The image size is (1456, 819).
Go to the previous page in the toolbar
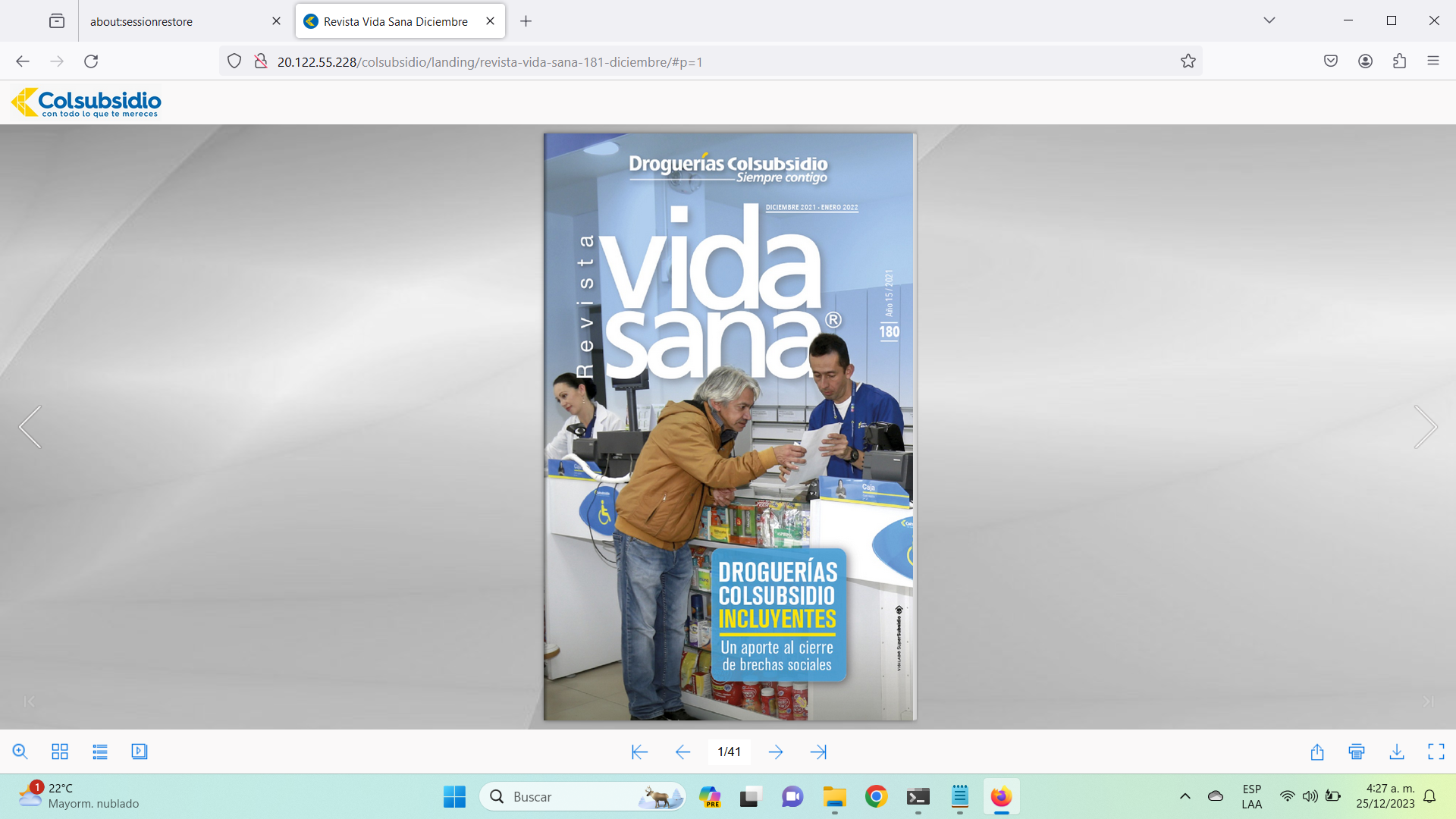682,752
